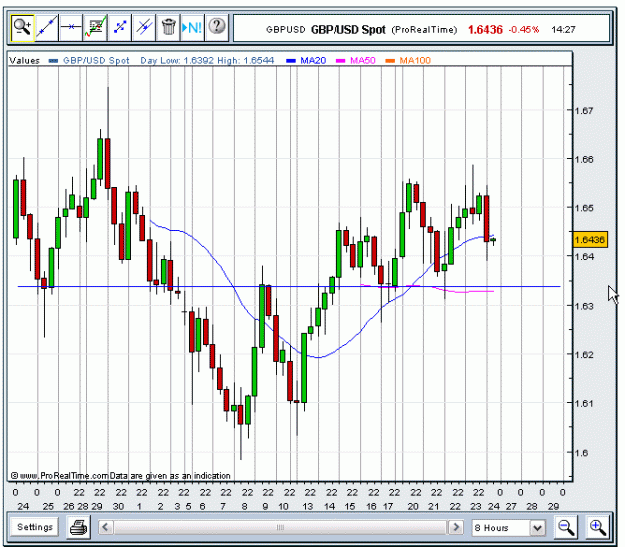The width and height of the screenshot is (625, 547).
Task: Open help with question mark icon
Action: (217, 28)
